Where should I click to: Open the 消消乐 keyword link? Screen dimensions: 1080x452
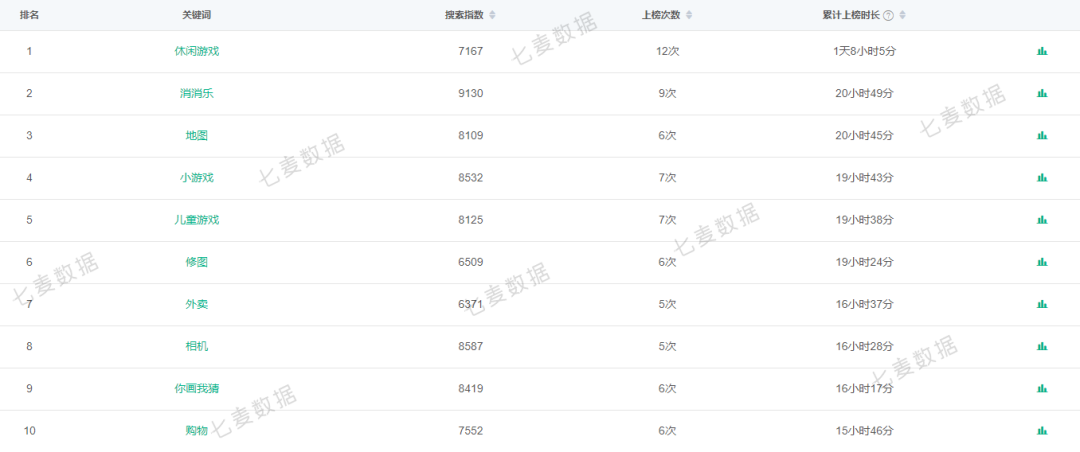[x=197, y=93]
